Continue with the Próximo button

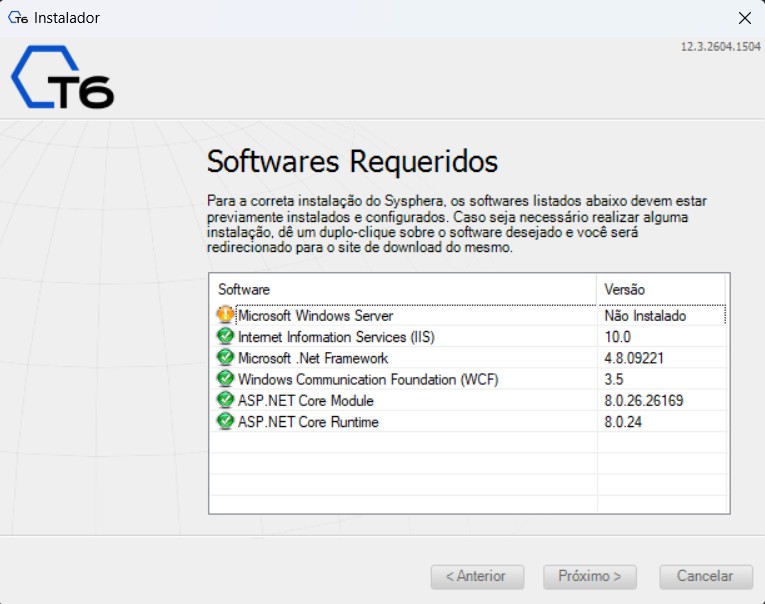coord(590,577)
